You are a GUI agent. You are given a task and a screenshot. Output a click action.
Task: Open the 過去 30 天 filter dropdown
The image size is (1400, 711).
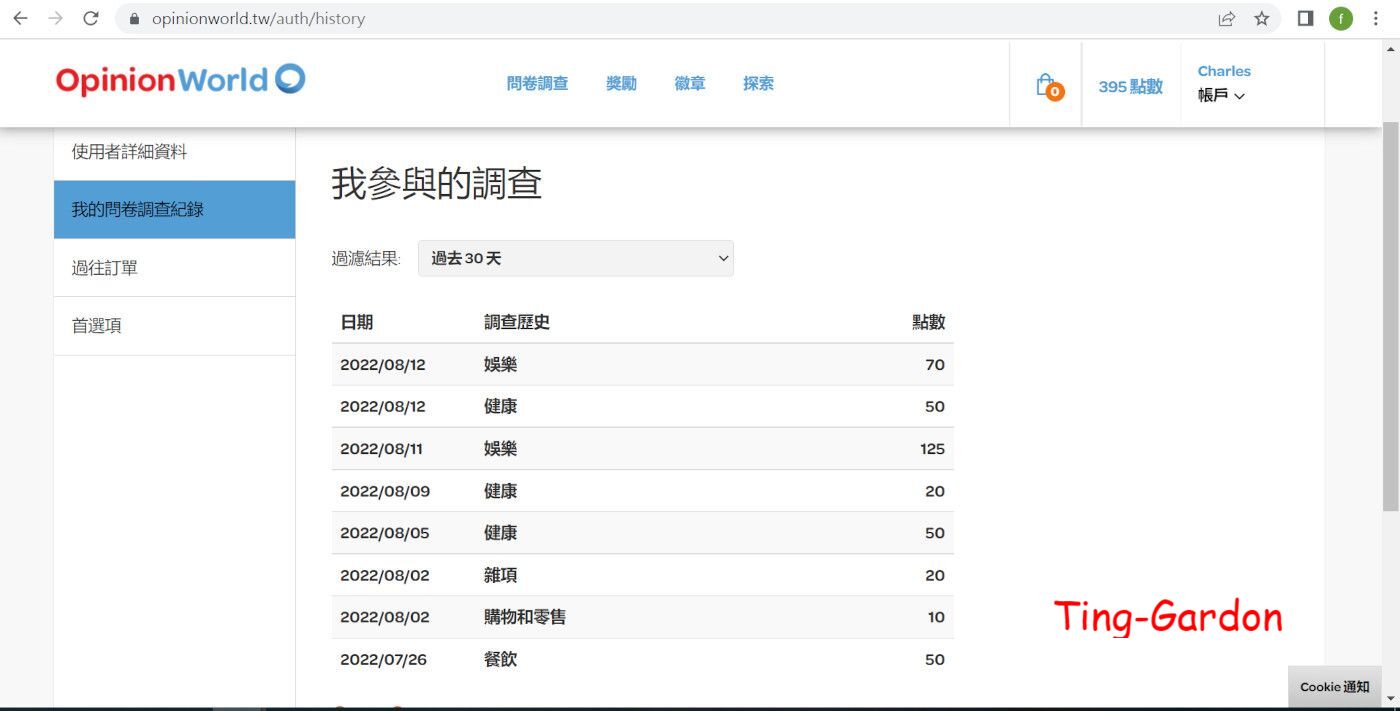575,258
